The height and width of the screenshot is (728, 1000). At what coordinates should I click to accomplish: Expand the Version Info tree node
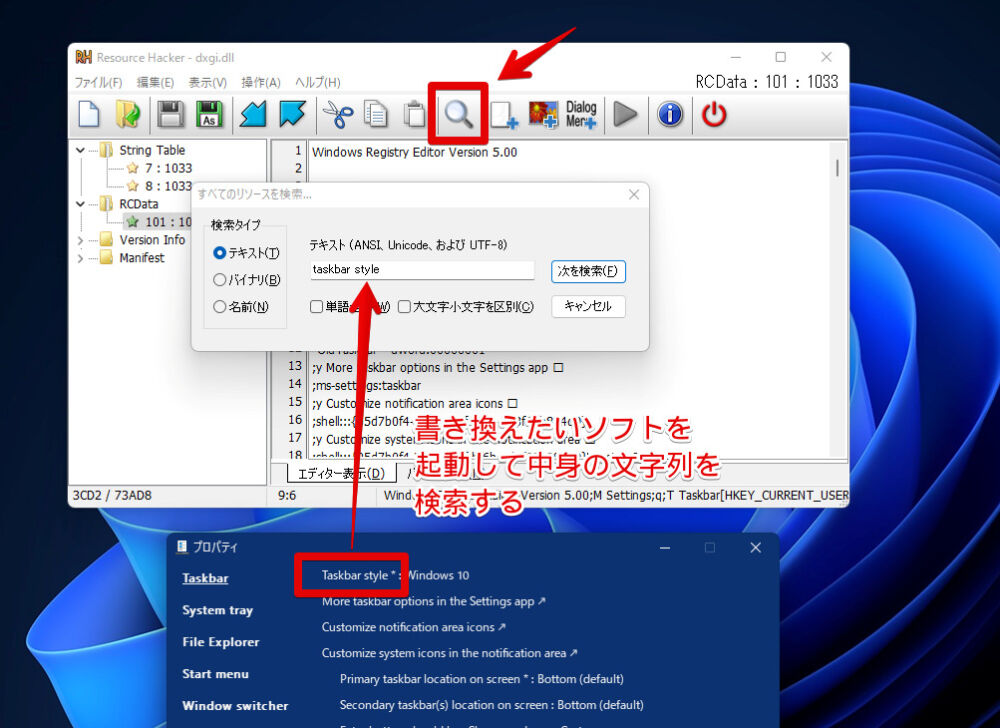click(x=80, y=240)
